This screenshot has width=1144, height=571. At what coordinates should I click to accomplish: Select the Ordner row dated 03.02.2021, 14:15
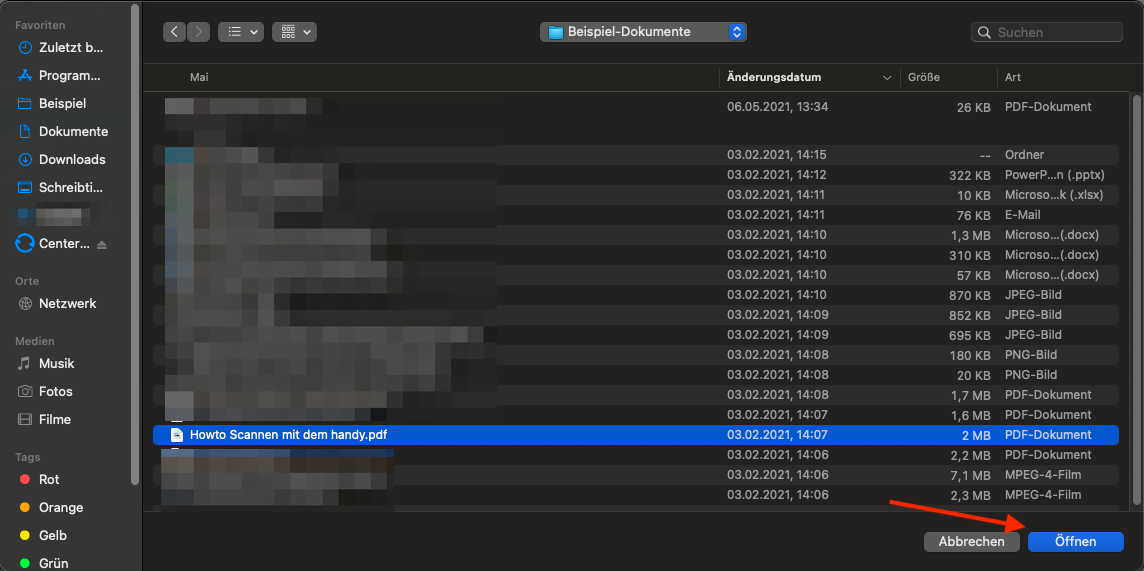635,155
